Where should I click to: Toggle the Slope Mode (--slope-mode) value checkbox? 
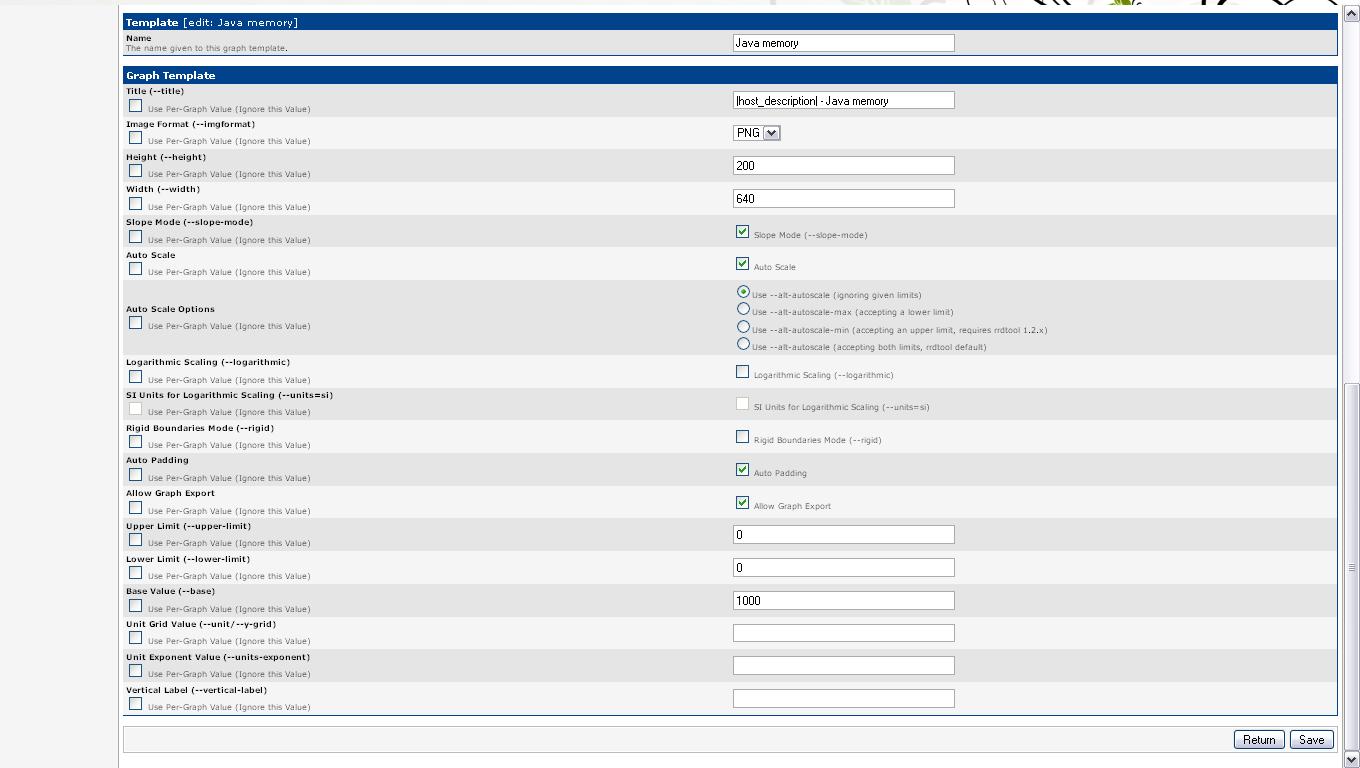[x=742, y=232]
